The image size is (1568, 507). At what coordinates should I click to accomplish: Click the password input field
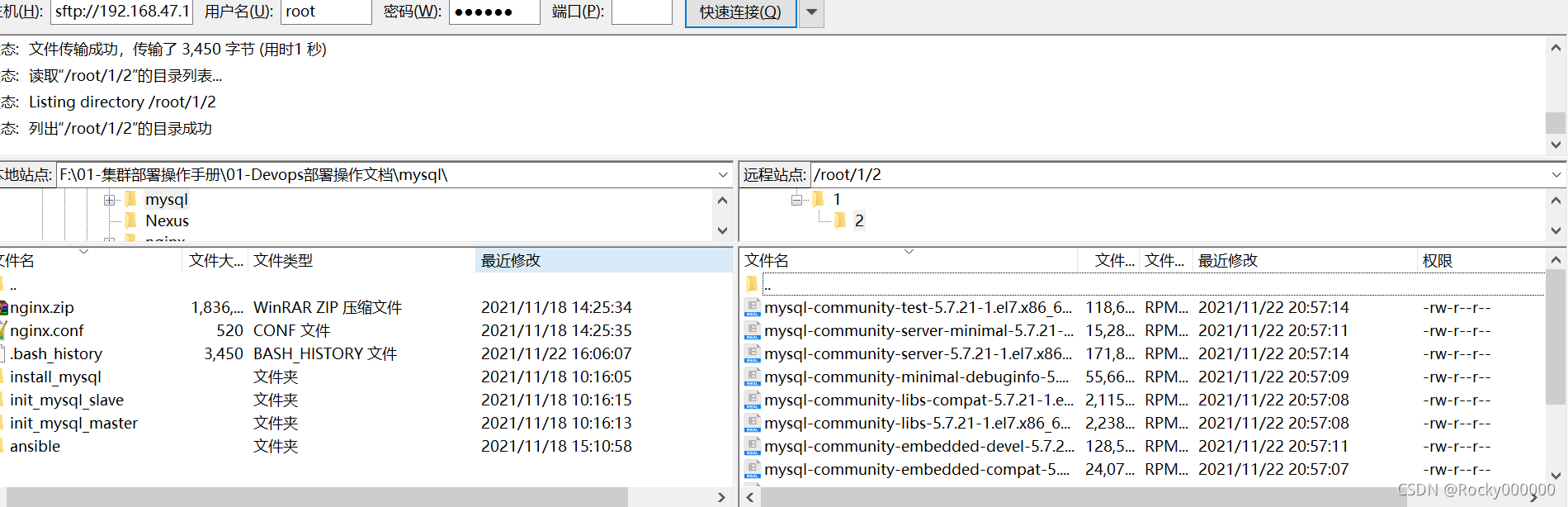(494, 12)
